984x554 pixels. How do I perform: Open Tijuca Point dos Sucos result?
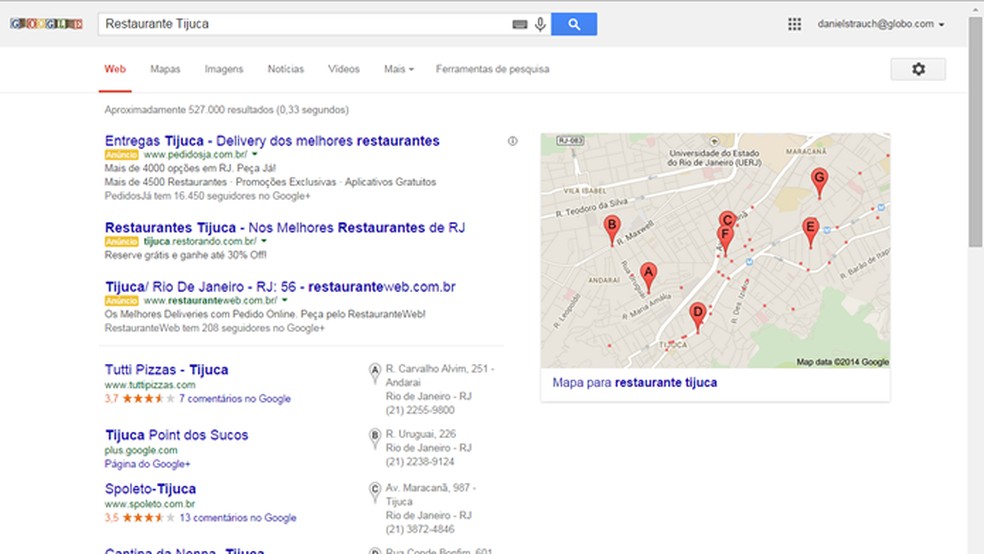[176, 435]
